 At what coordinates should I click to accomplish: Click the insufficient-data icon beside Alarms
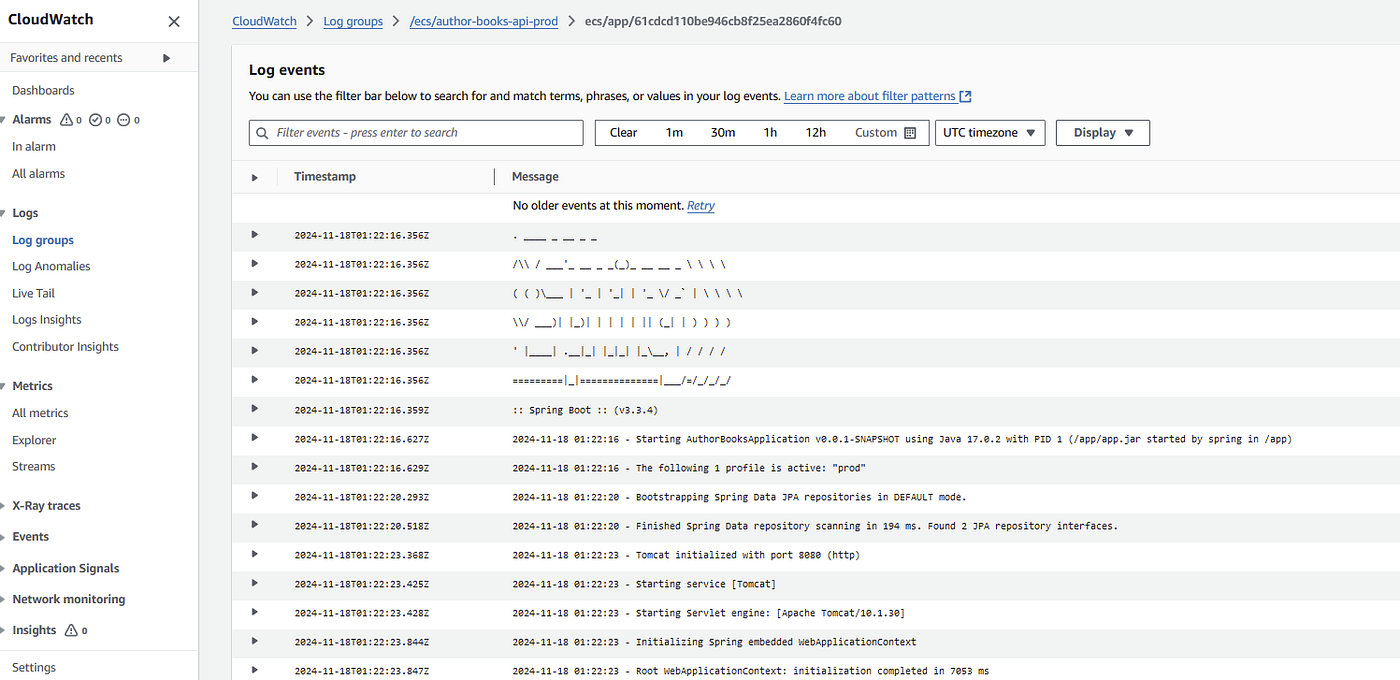124,120
